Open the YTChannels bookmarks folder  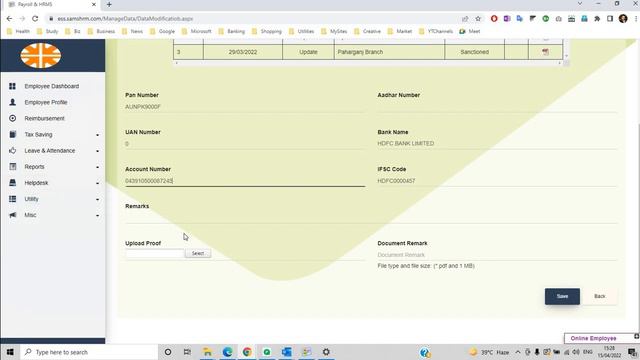(x=436, y=31)
